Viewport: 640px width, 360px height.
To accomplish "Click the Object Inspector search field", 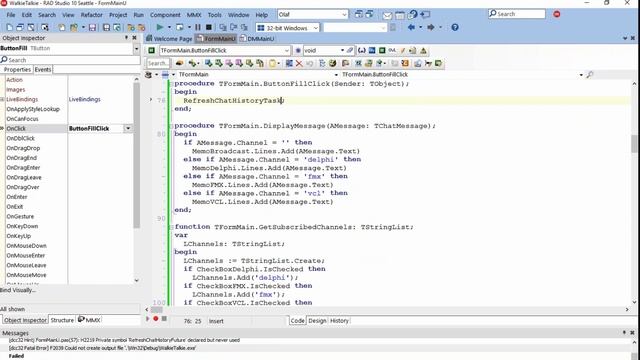I will coord(70,60).
